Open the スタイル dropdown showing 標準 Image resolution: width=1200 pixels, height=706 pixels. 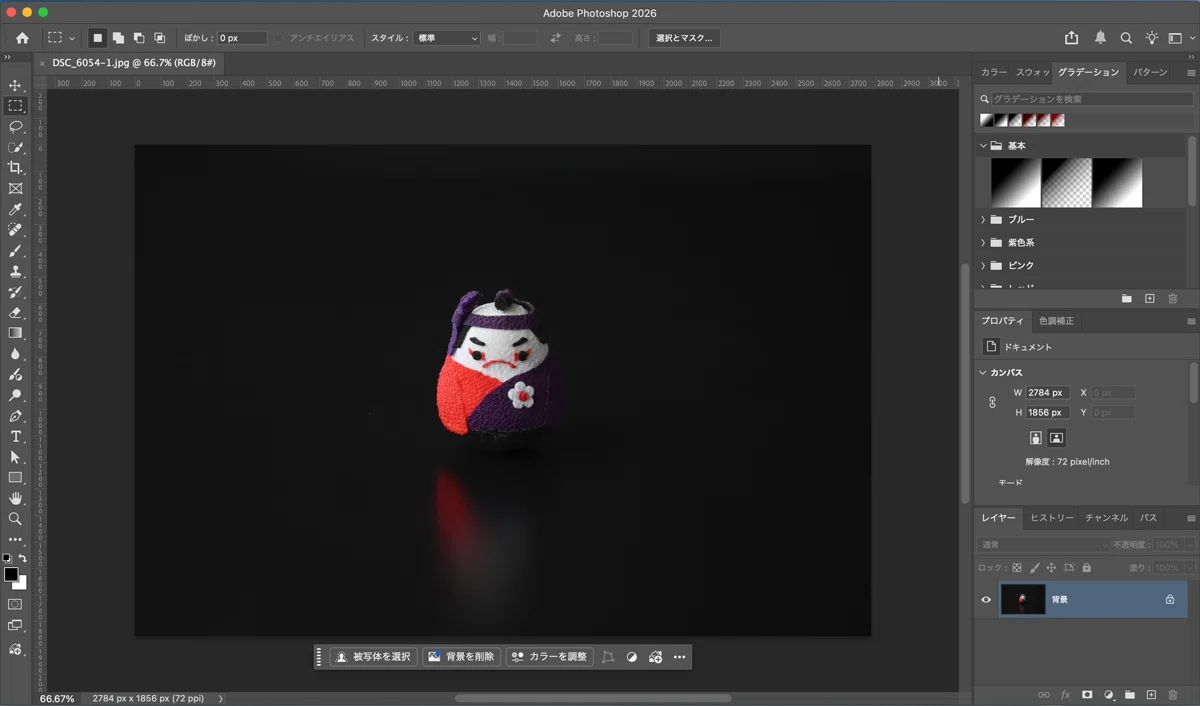447,38
